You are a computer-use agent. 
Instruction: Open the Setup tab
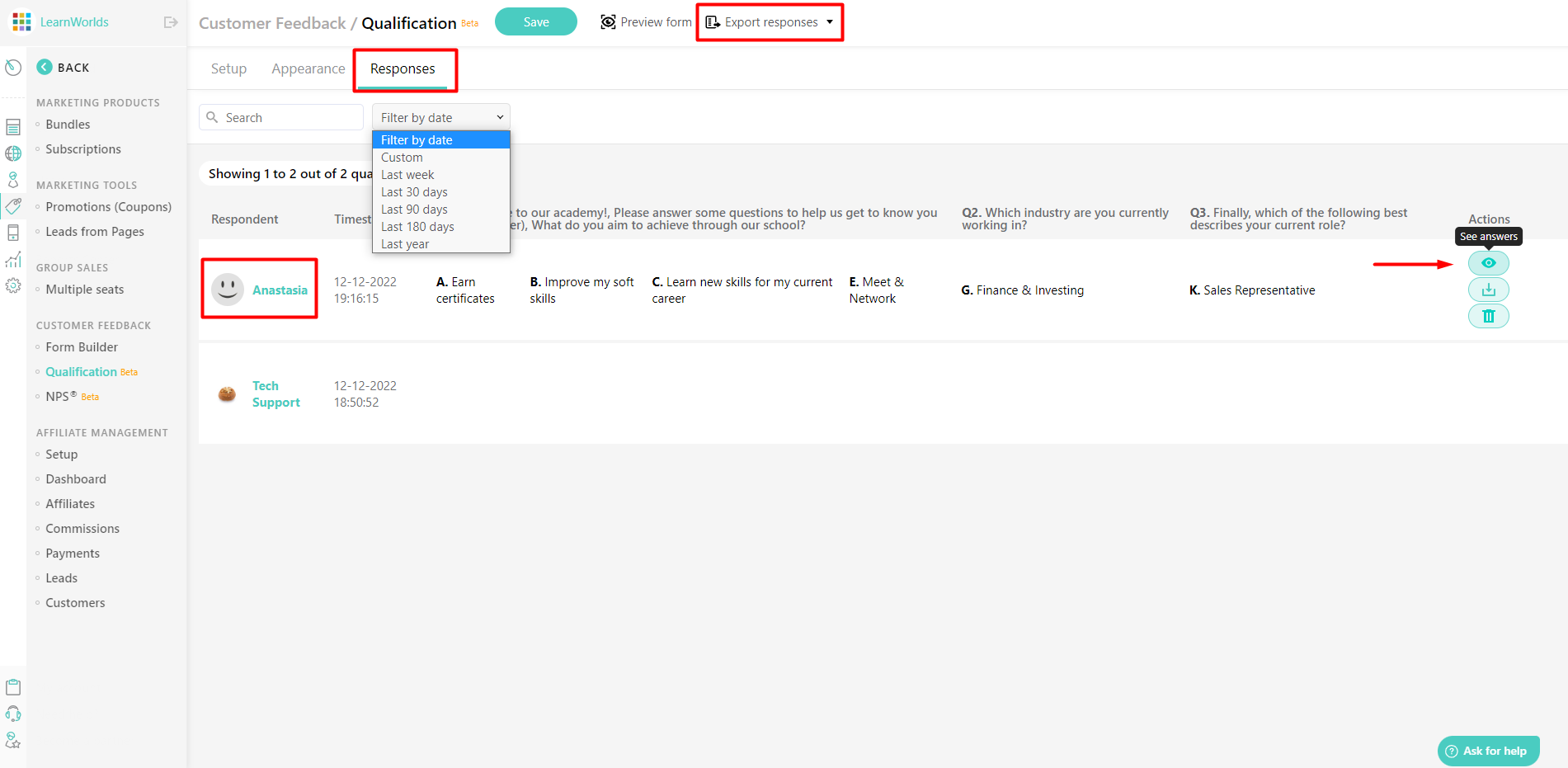[x=228, y=68]
